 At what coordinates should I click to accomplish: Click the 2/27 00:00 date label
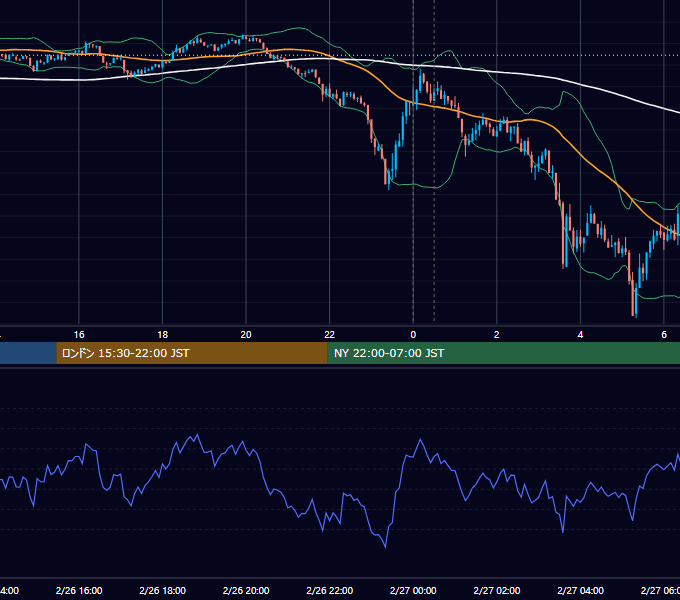pyautogui.click(x=413, y=590)
